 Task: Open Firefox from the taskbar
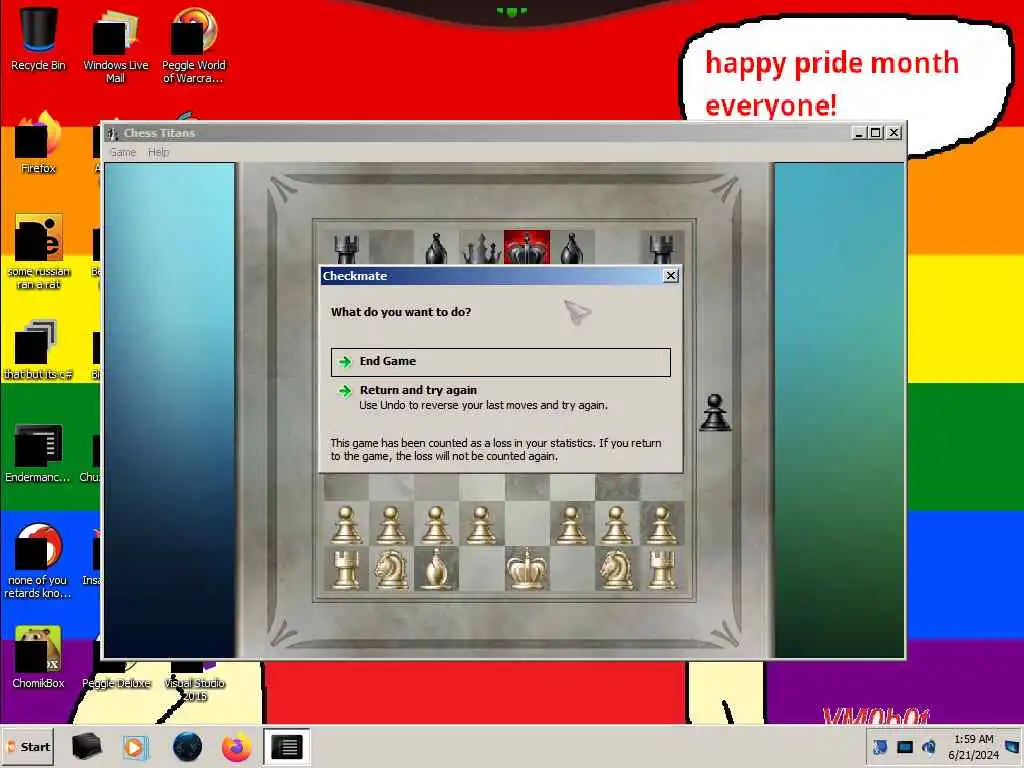click(x=236, y=747)
